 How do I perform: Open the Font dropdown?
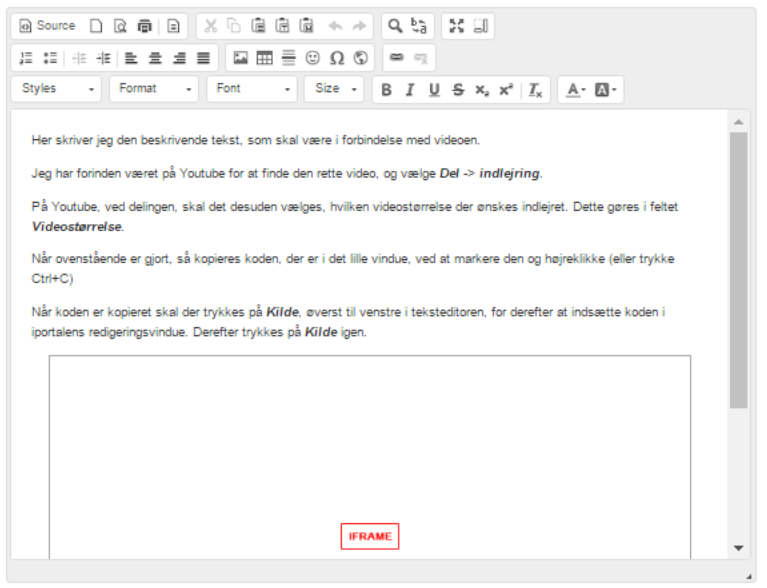click(x=251, y=89)
